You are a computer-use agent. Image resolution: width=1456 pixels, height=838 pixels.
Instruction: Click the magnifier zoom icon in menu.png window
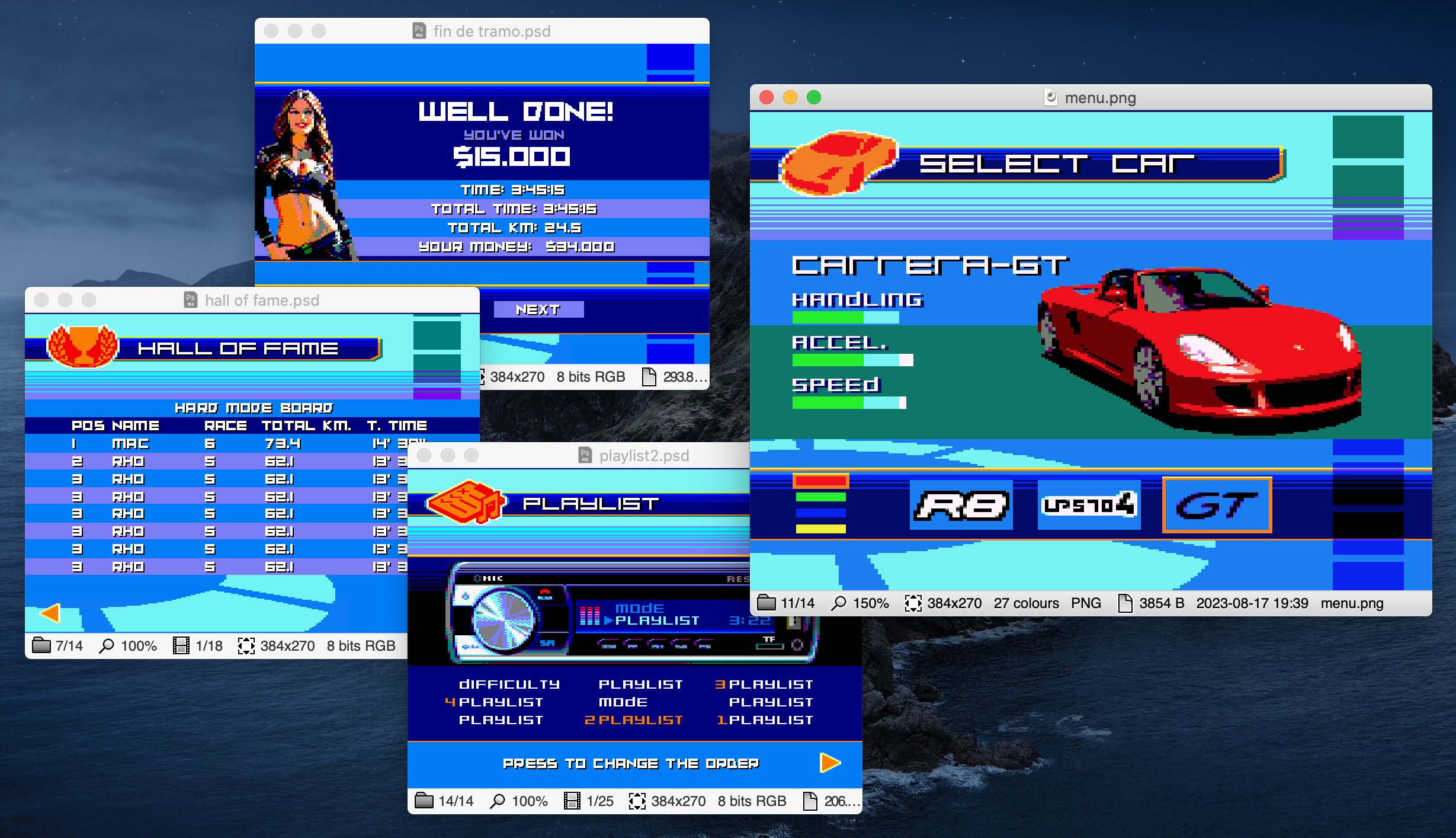coord(838,603)
